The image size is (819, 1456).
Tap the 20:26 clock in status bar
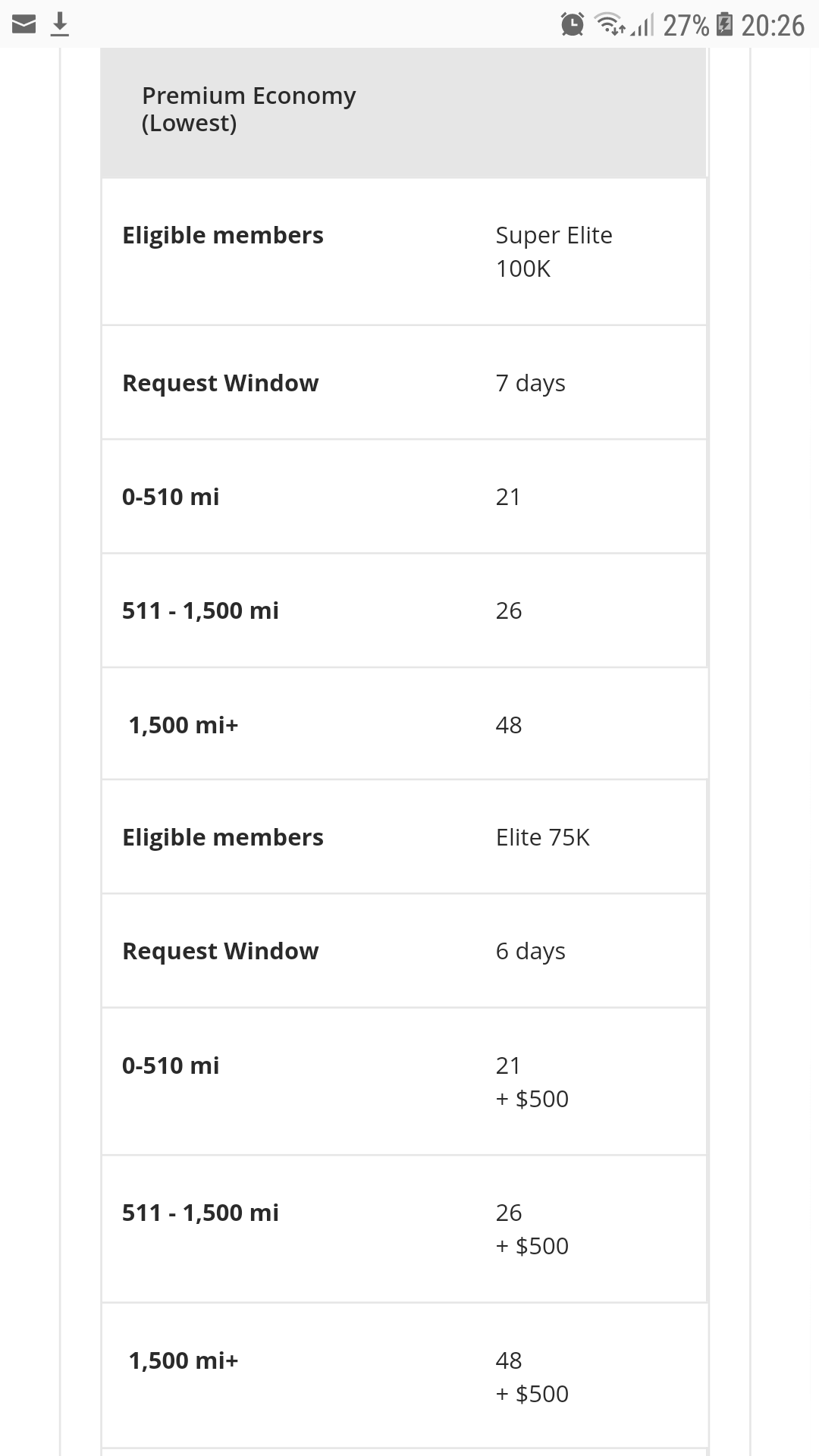[x=773, y=26]
